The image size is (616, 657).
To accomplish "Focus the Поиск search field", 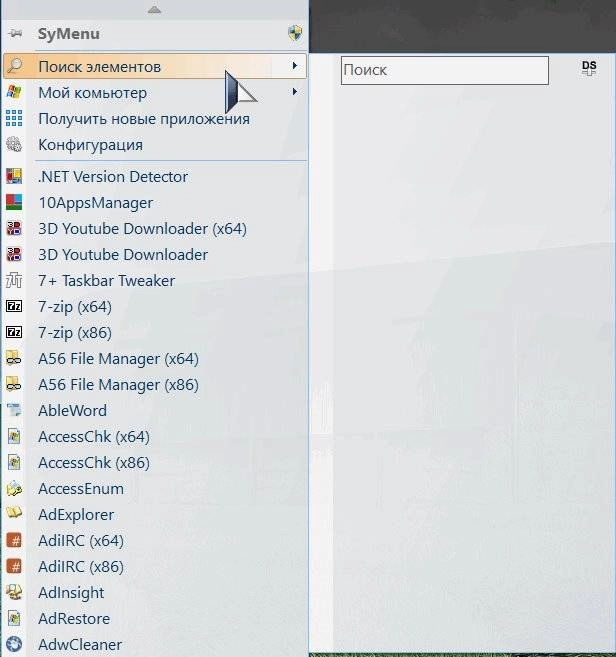I will click(x=445, y=70).
